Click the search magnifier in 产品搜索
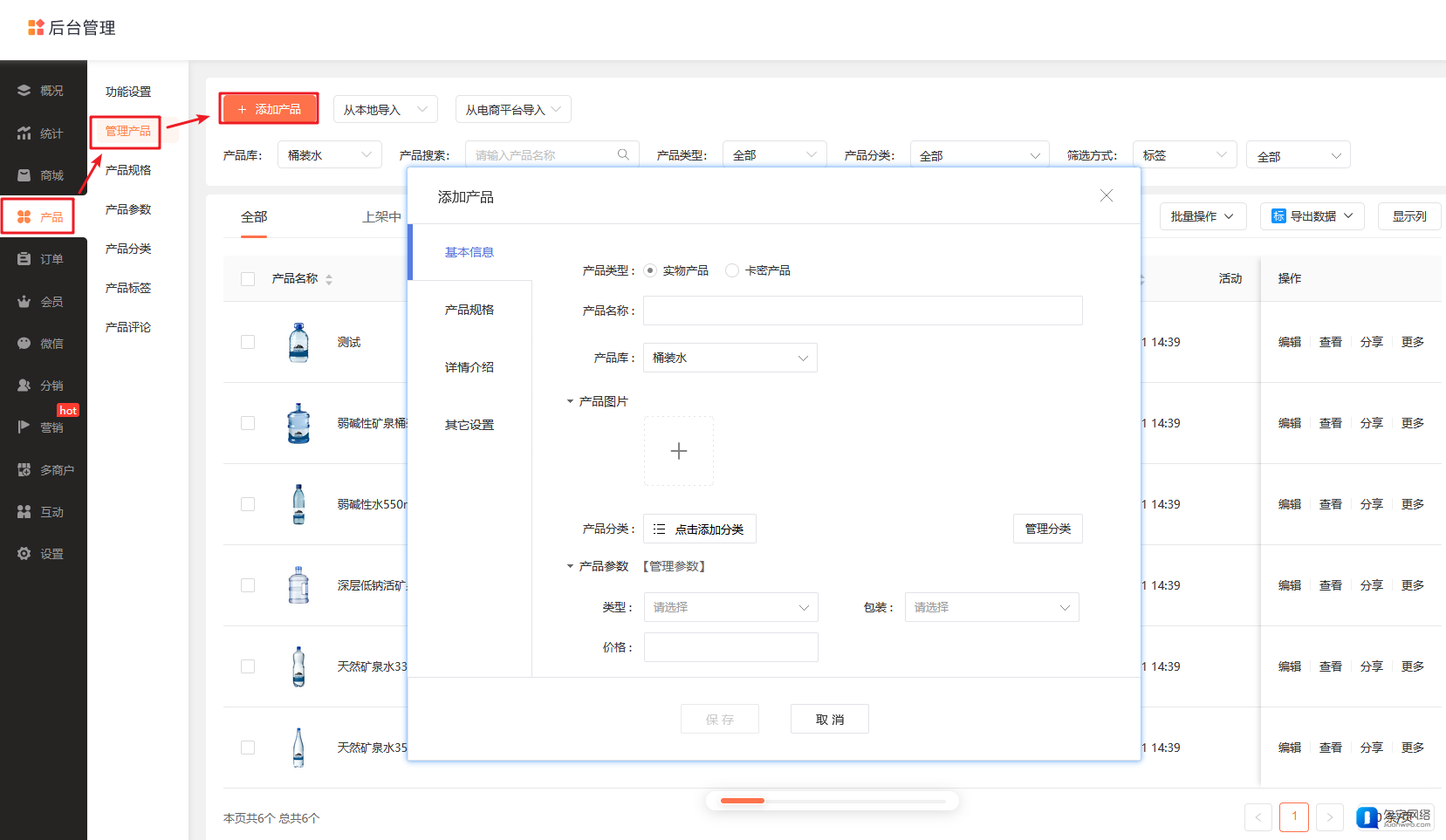Viewport: 1446px width, 840px height. click(x=623, y=154)
